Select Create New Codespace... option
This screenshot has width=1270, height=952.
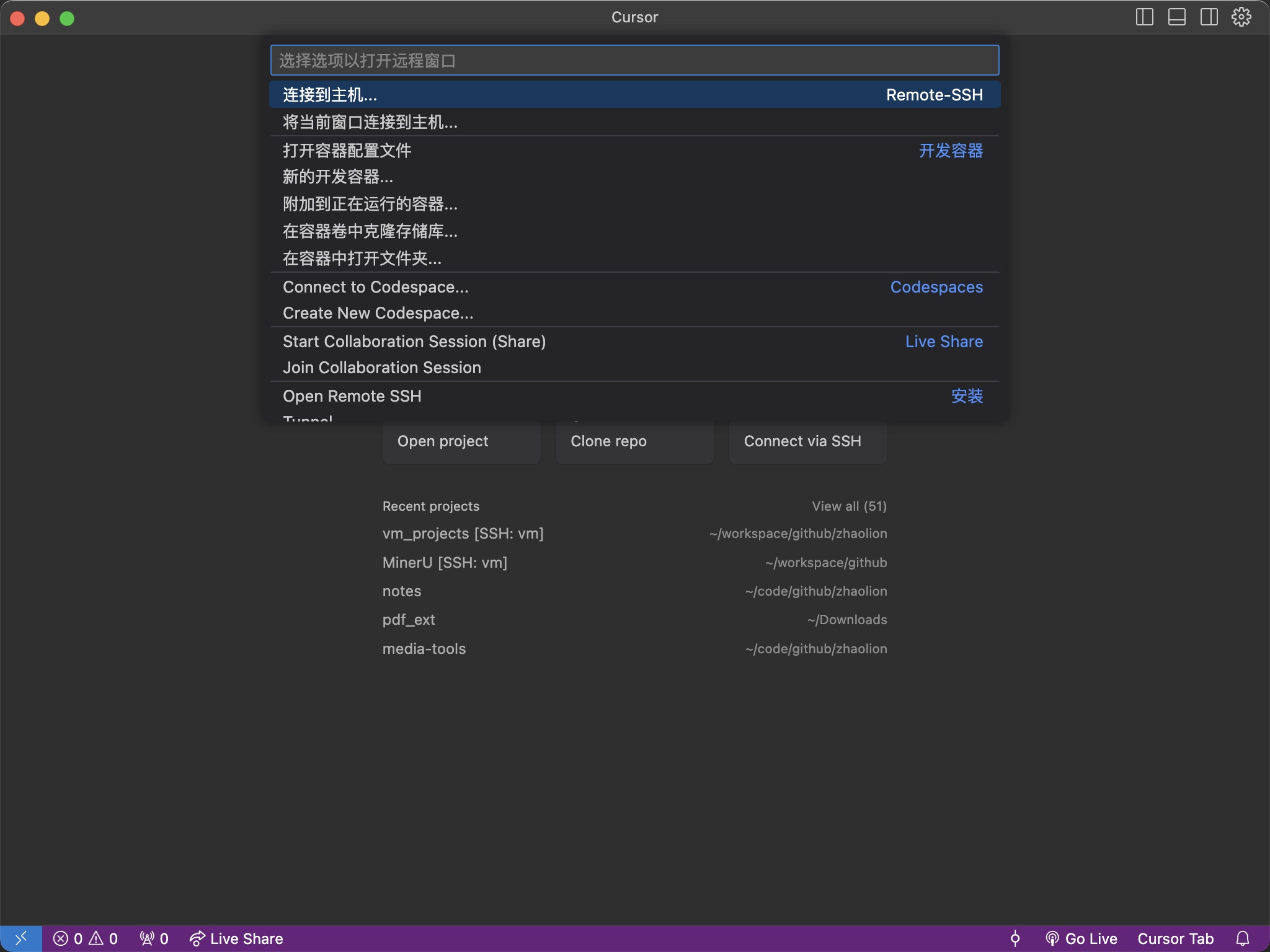click(634, 313)
